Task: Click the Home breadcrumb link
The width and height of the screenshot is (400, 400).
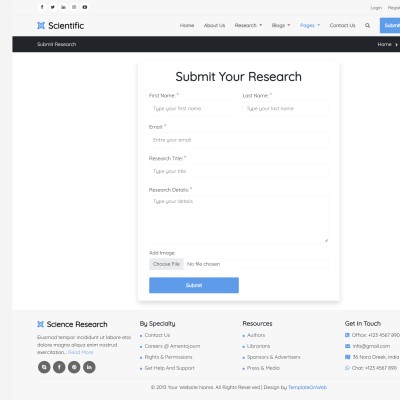Action: click(384, 44)
